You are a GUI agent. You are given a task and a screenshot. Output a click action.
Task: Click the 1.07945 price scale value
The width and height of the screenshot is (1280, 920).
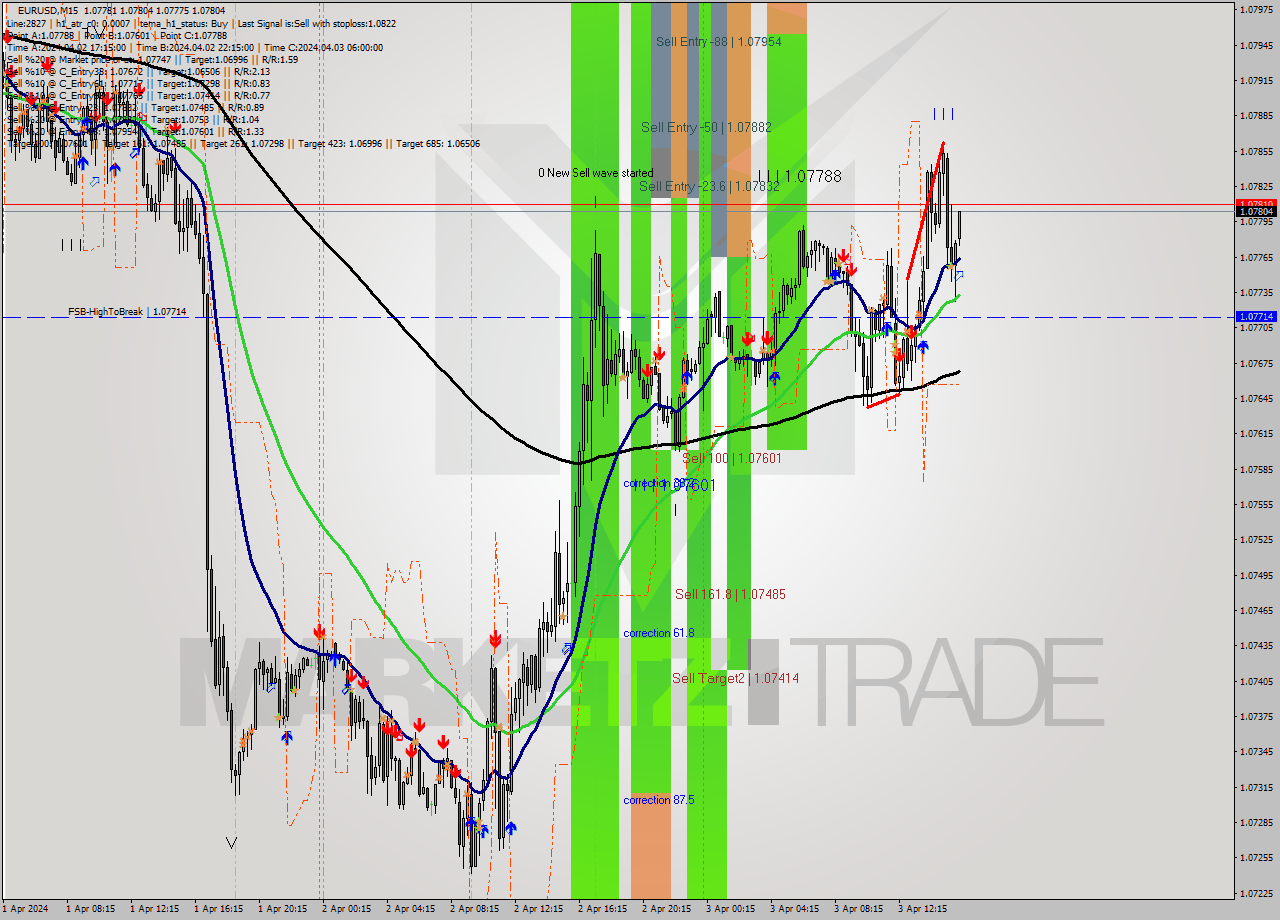coord(1256,45)
